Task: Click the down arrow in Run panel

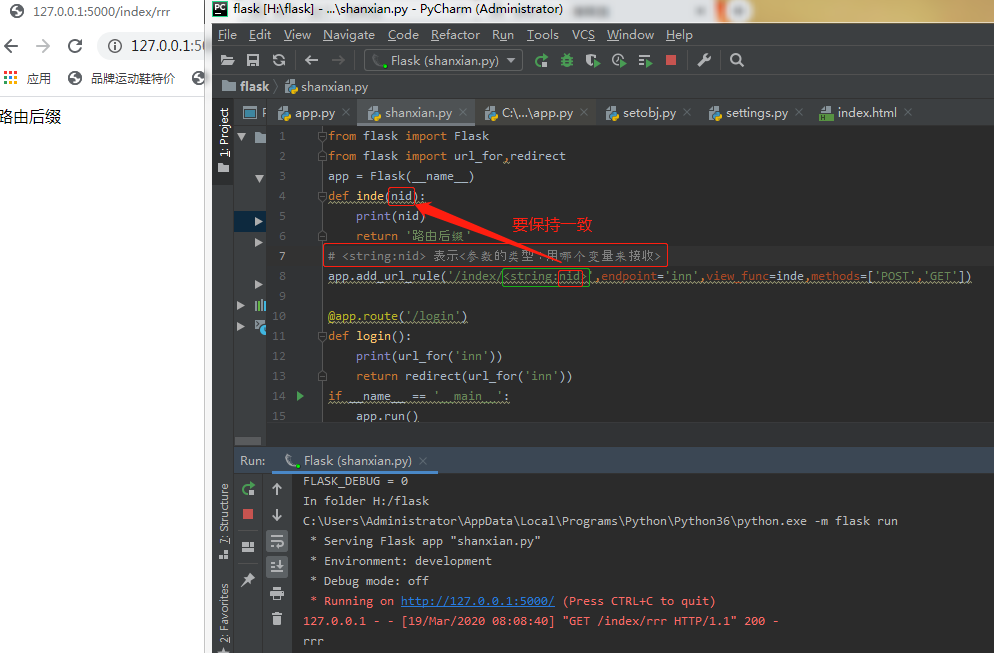Action: click(277, 515)
